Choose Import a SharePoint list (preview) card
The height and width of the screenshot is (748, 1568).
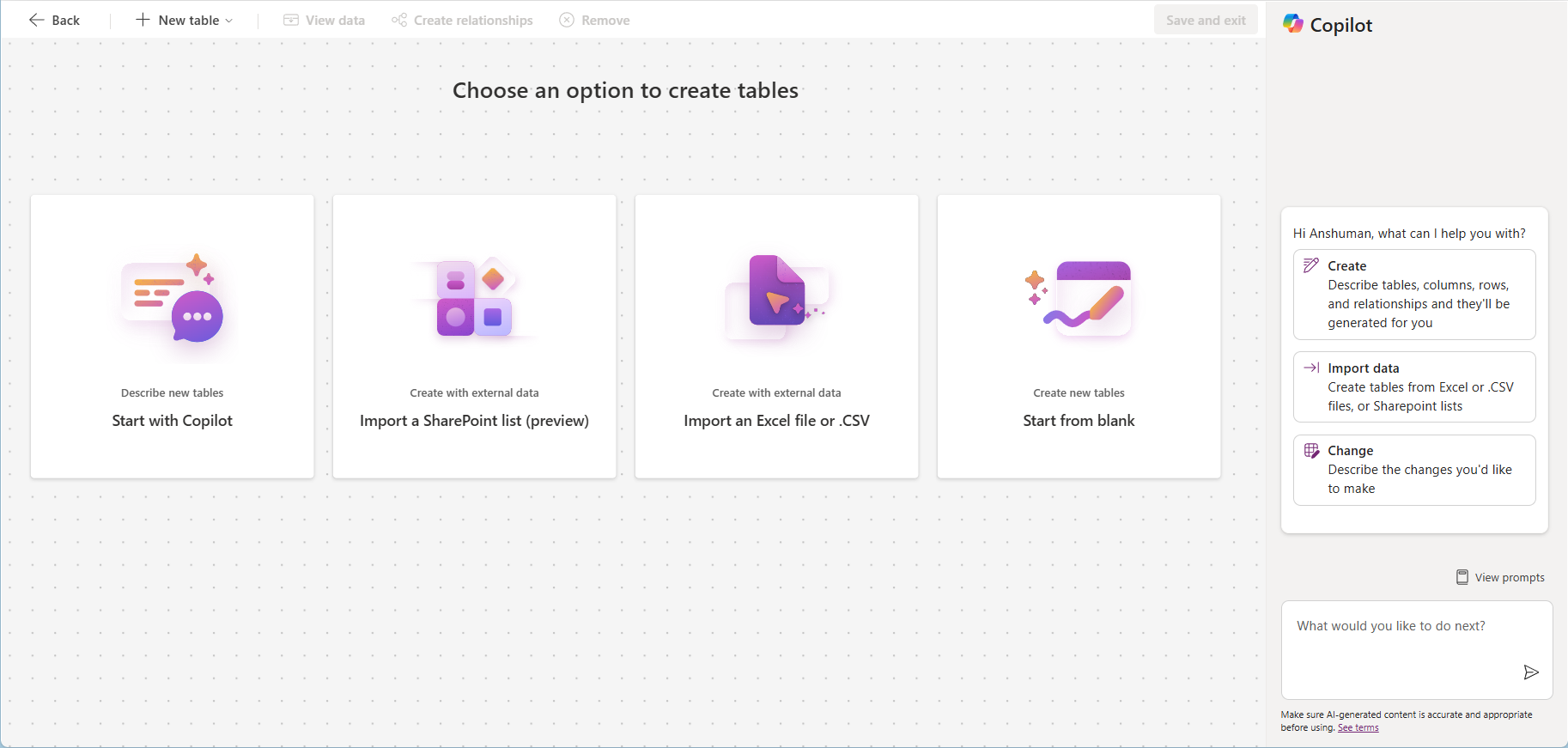(475, 337)
